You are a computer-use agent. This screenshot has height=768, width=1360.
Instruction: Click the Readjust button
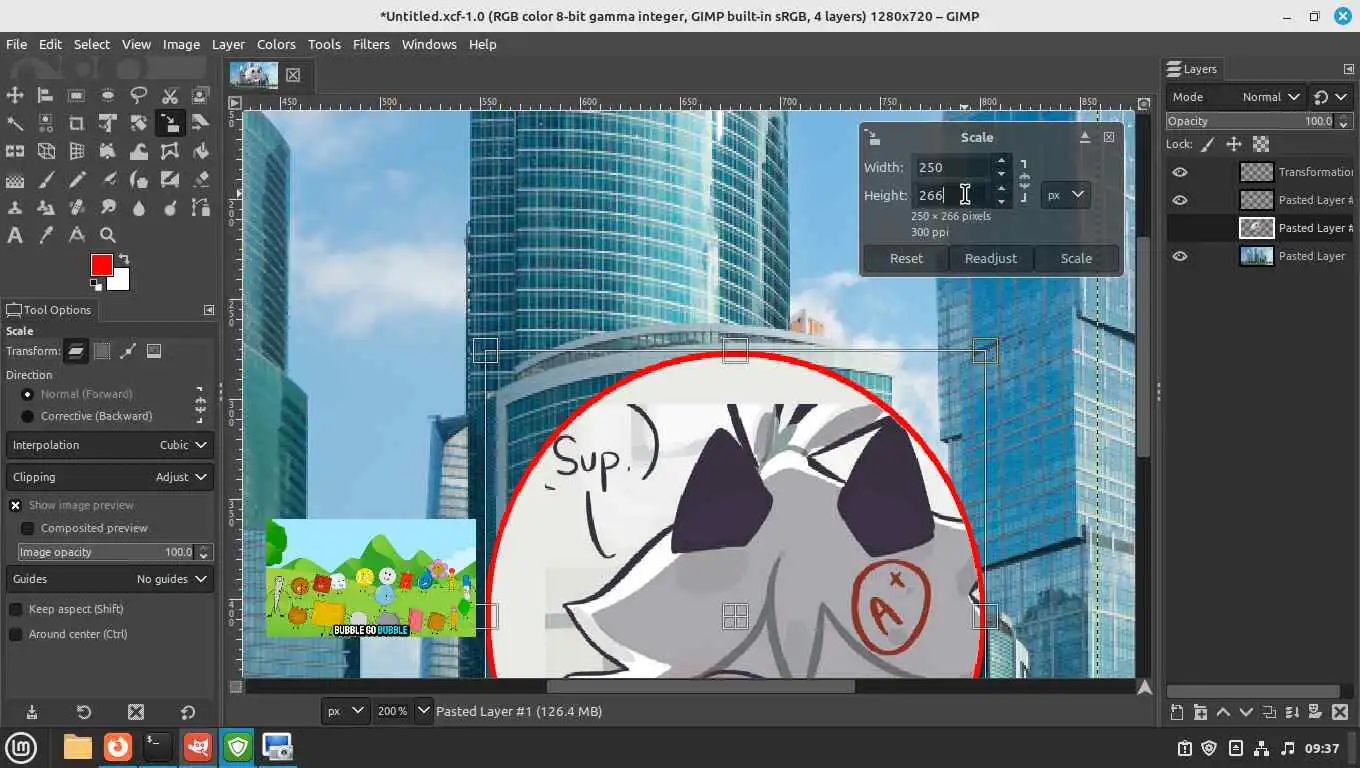pyautogui.click(x=991, y=258)
